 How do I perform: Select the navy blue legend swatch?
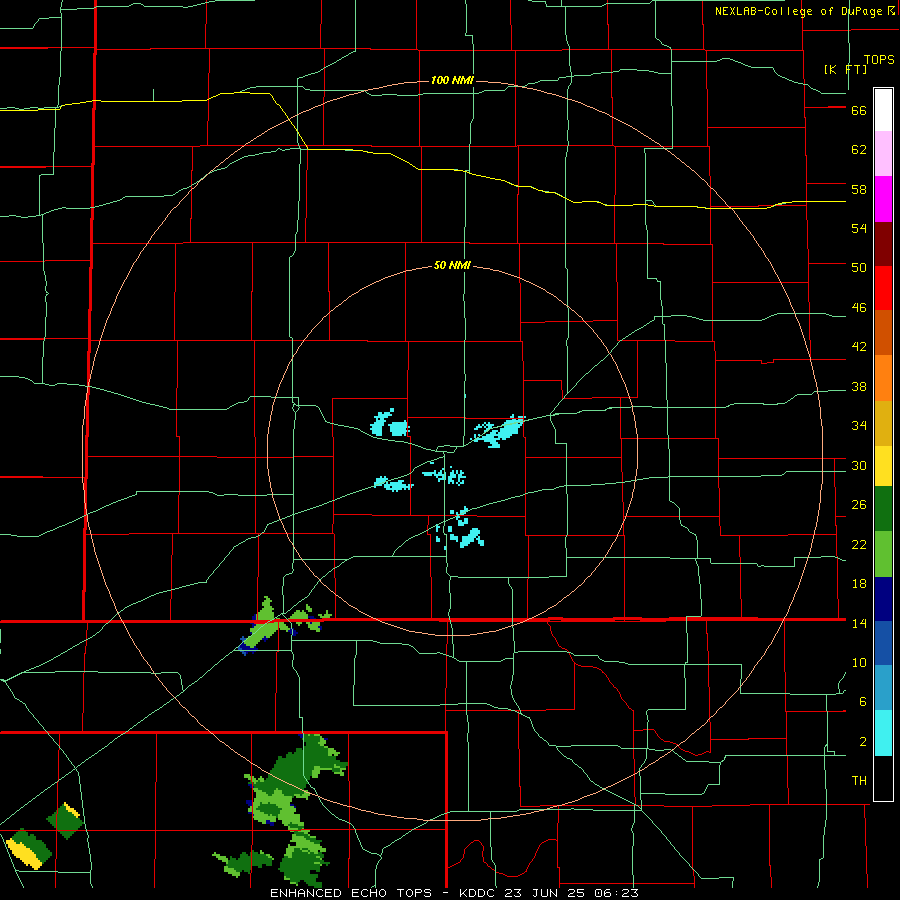(x=883, y=599)
